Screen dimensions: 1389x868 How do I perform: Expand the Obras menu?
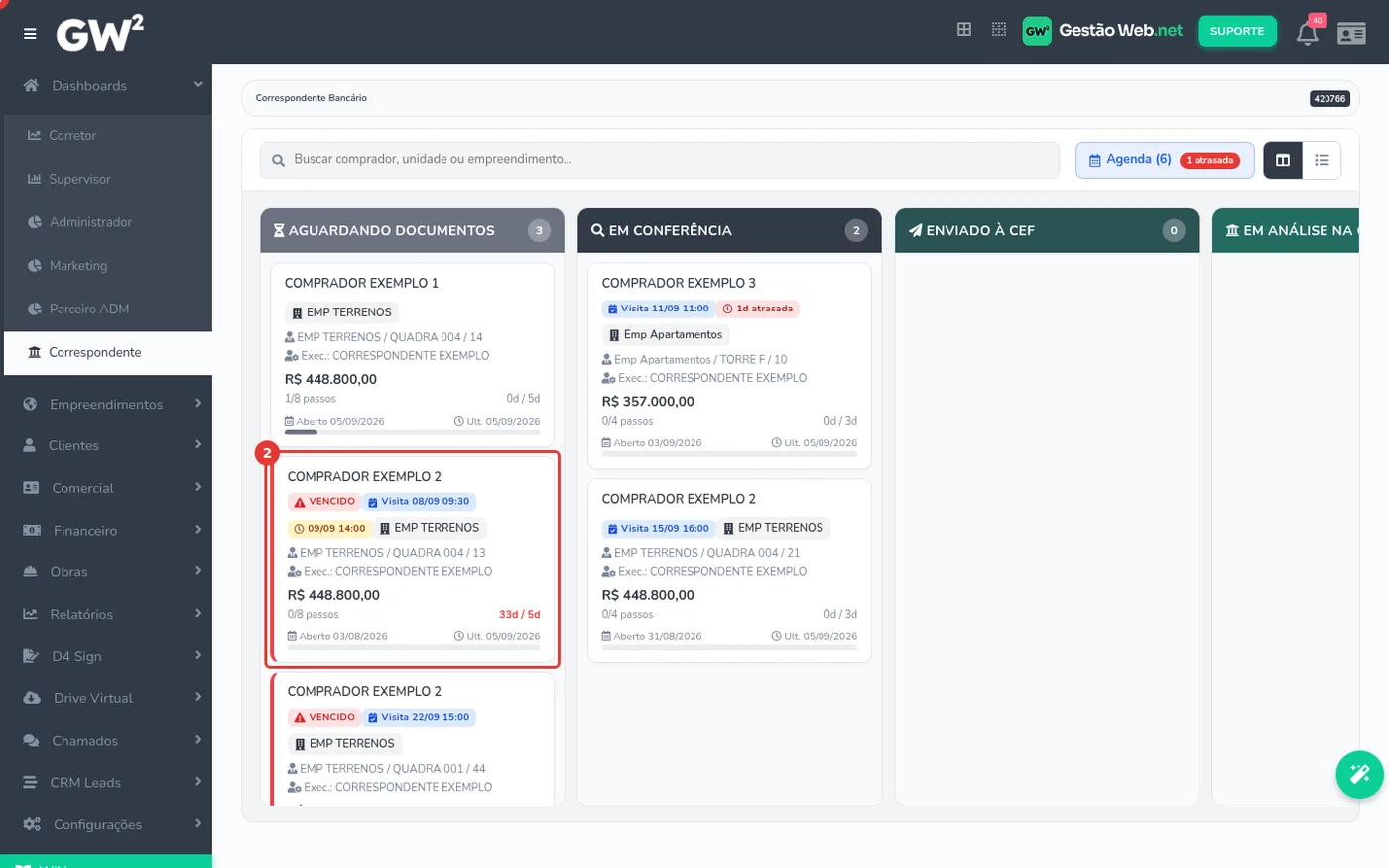(x=106, y=572)
